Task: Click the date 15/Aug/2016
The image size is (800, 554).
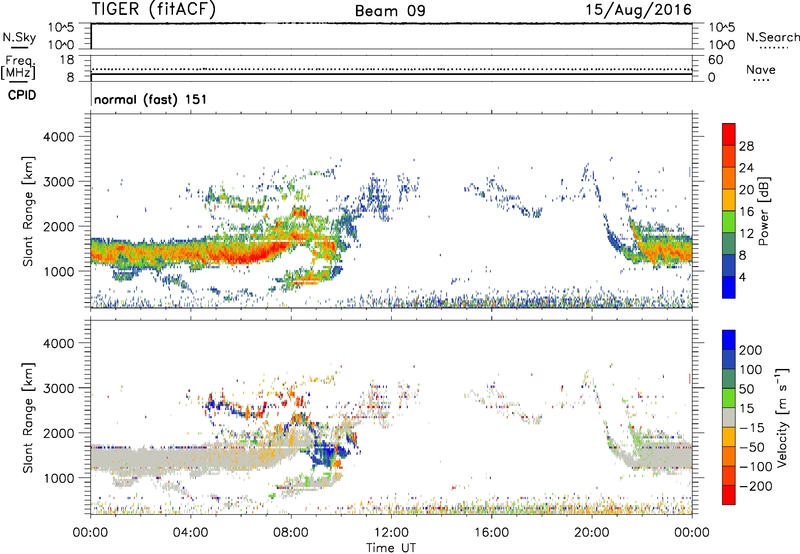Action: (x=638, y=10)
